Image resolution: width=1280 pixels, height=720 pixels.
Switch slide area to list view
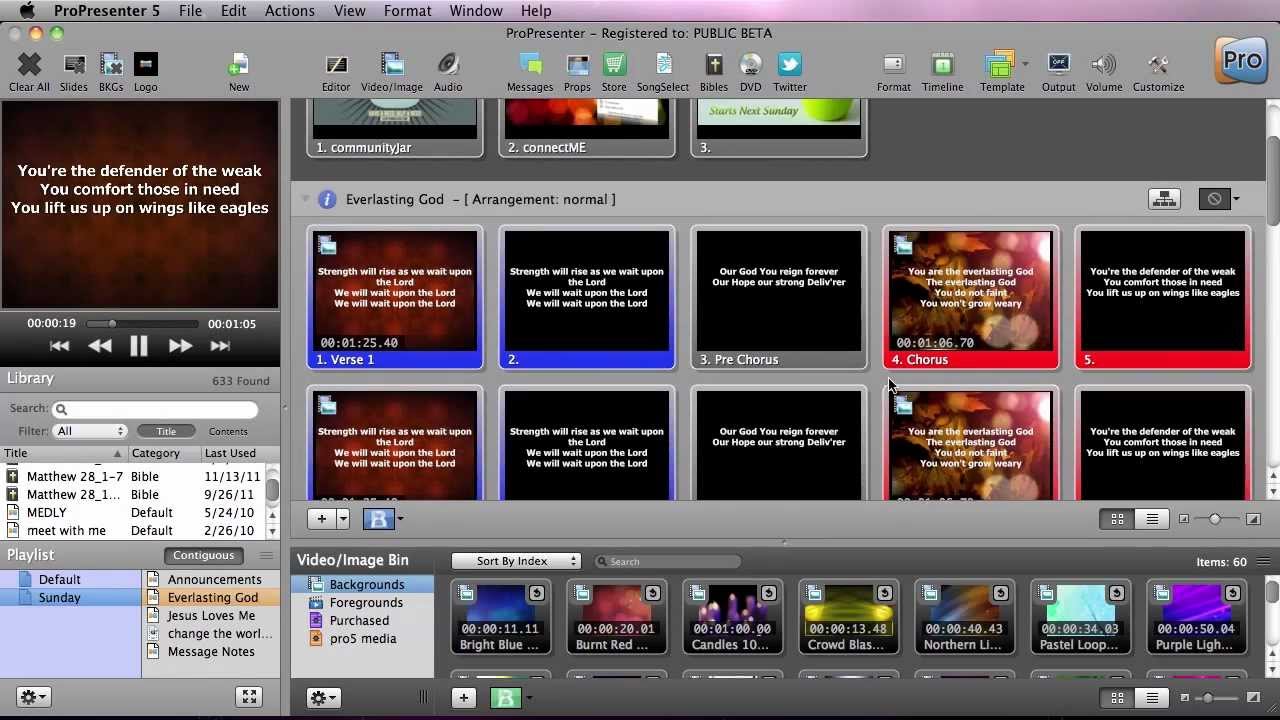click(x=1152, y=519)
